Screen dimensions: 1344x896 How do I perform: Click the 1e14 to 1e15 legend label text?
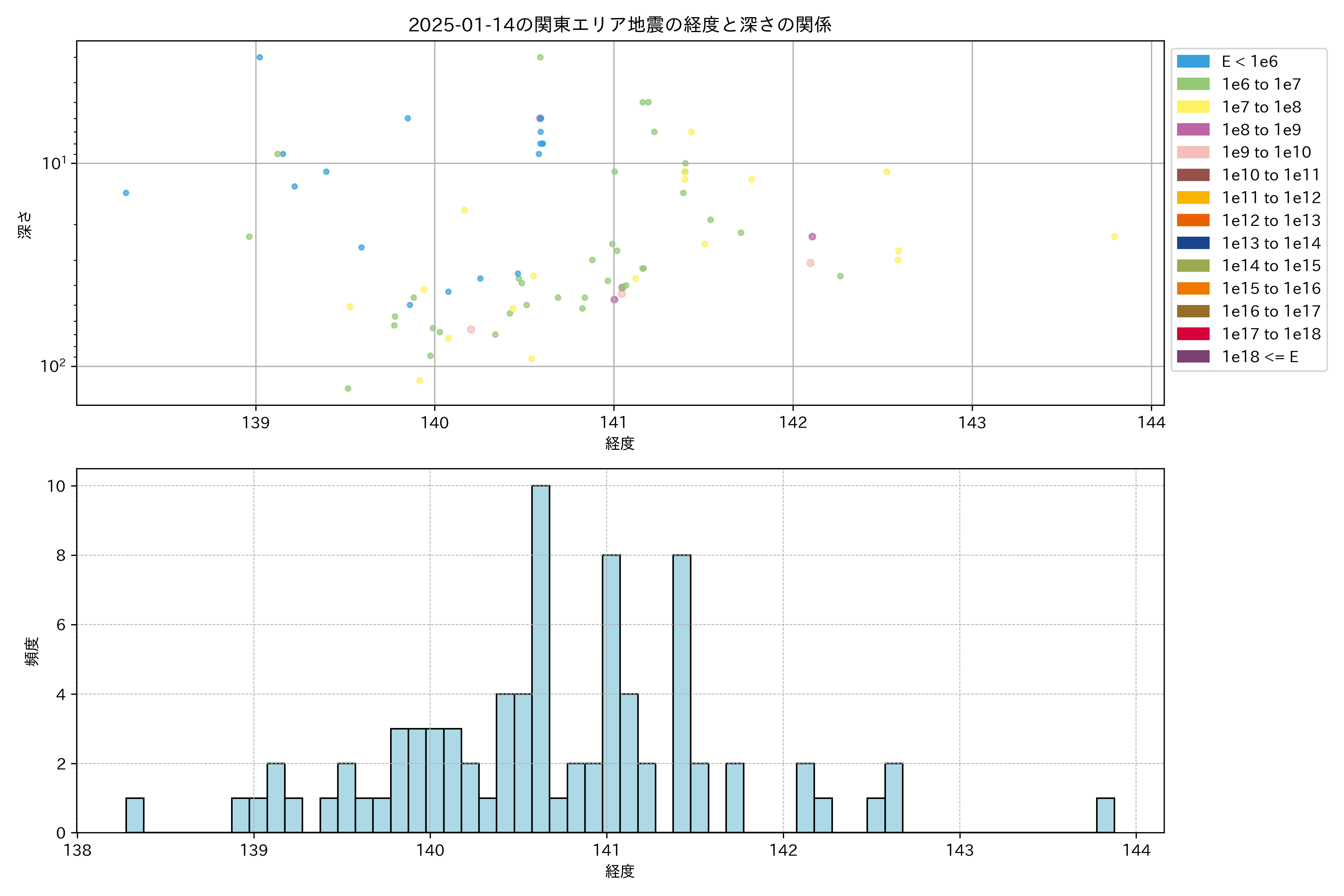[x=1271, y=266]
